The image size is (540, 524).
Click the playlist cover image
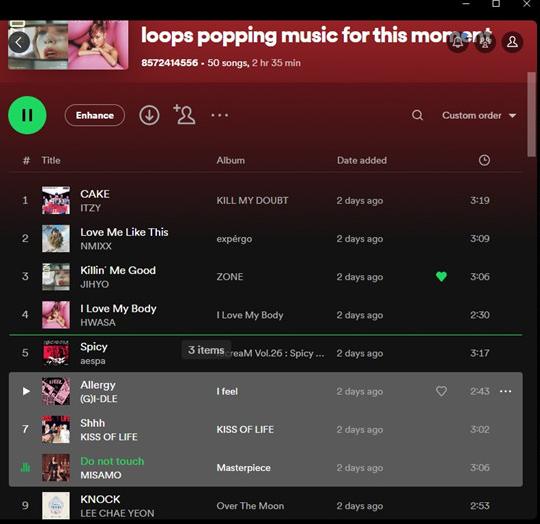[x=68, y=45]
